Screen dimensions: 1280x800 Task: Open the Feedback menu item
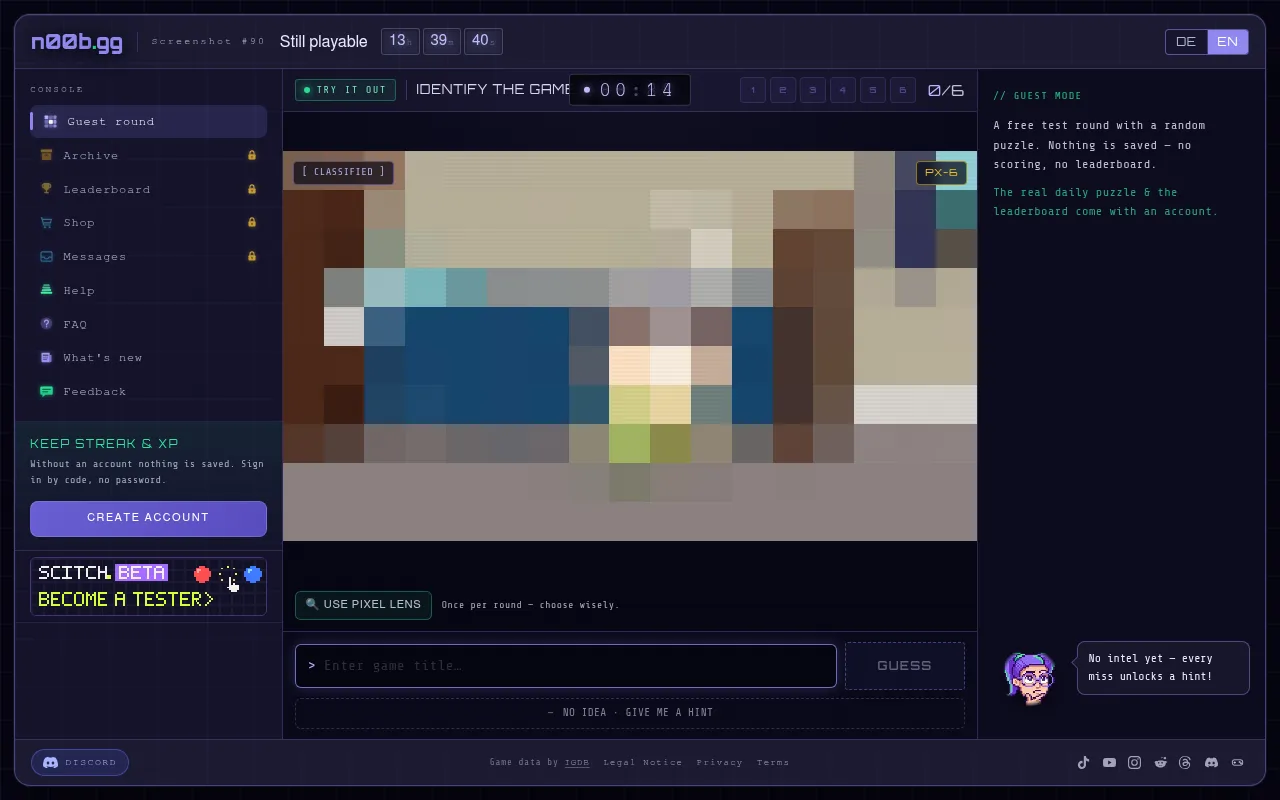[x=148, y=391]
